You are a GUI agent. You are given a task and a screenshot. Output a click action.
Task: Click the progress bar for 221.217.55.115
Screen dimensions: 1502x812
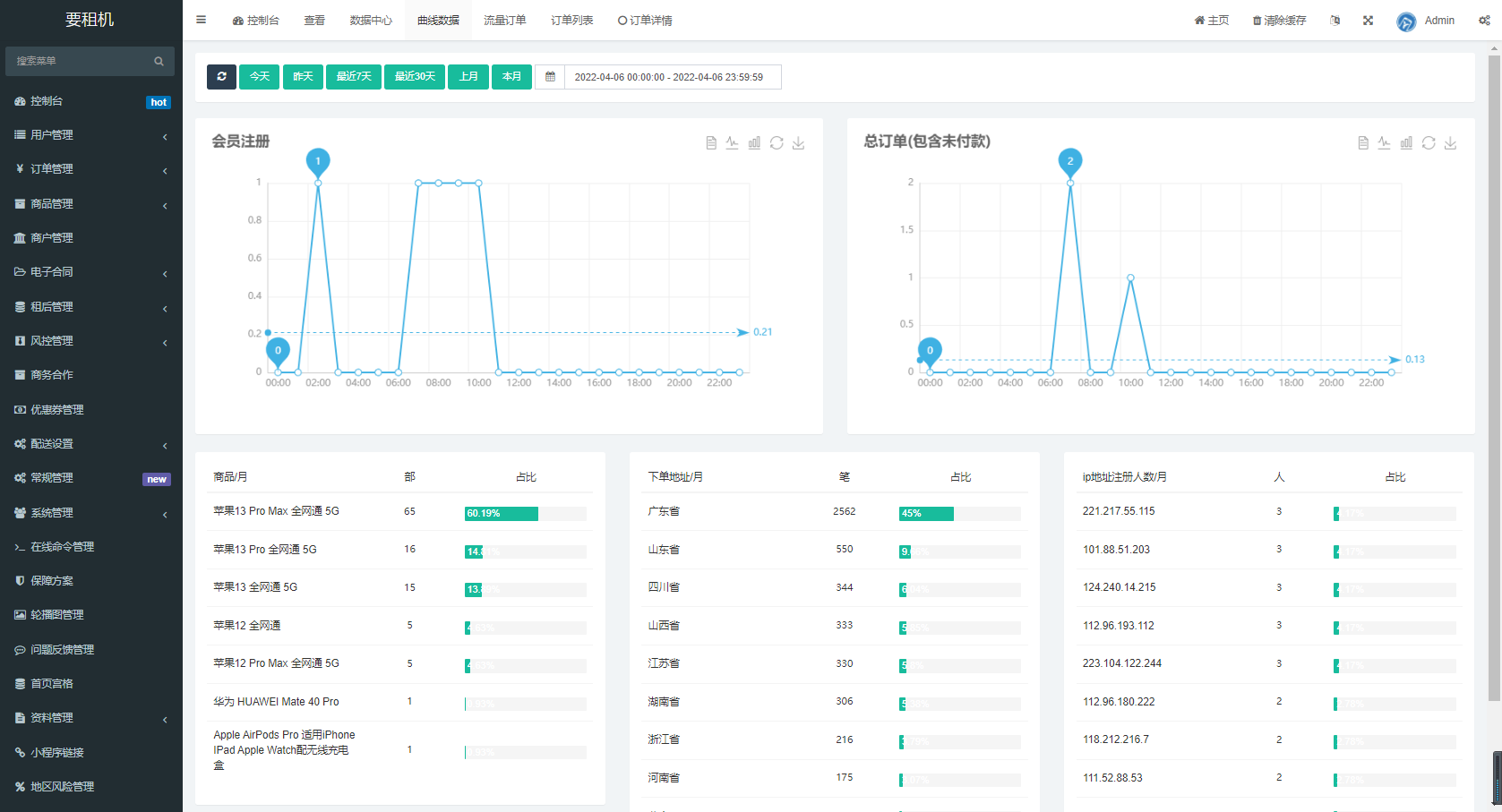[1395, 514]
